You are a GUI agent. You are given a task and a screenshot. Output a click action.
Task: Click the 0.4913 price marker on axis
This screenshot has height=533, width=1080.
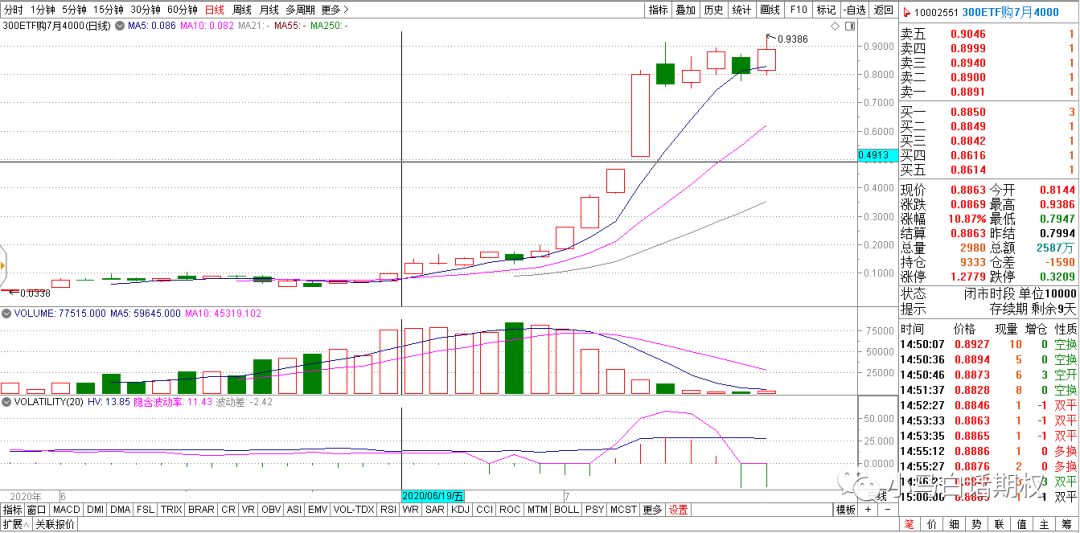pyautogui.click(x=874, y=155)
